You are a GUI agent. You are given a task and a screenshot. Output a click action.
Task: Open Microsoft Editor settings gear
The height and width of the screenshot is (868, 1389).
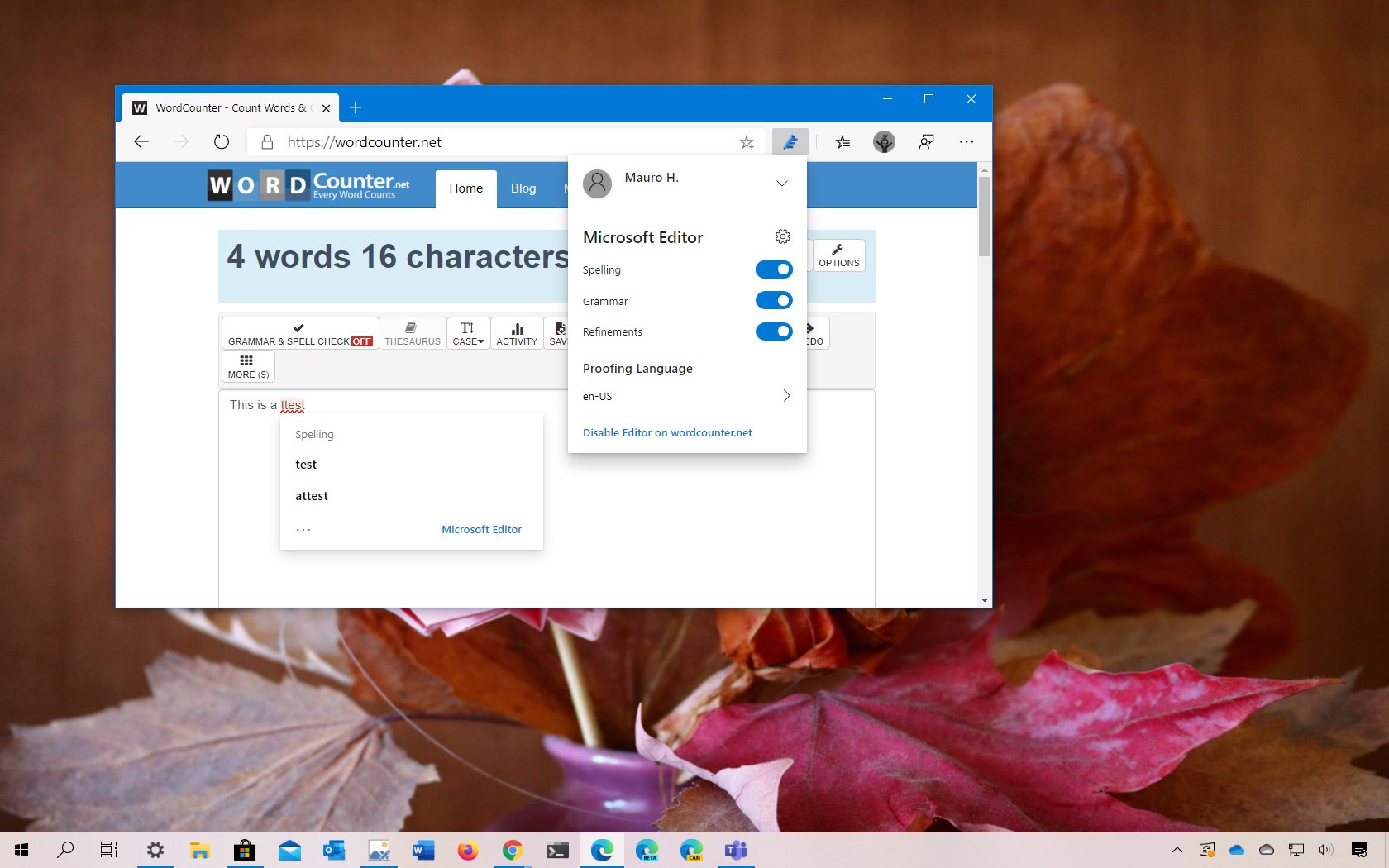(782, 236)
